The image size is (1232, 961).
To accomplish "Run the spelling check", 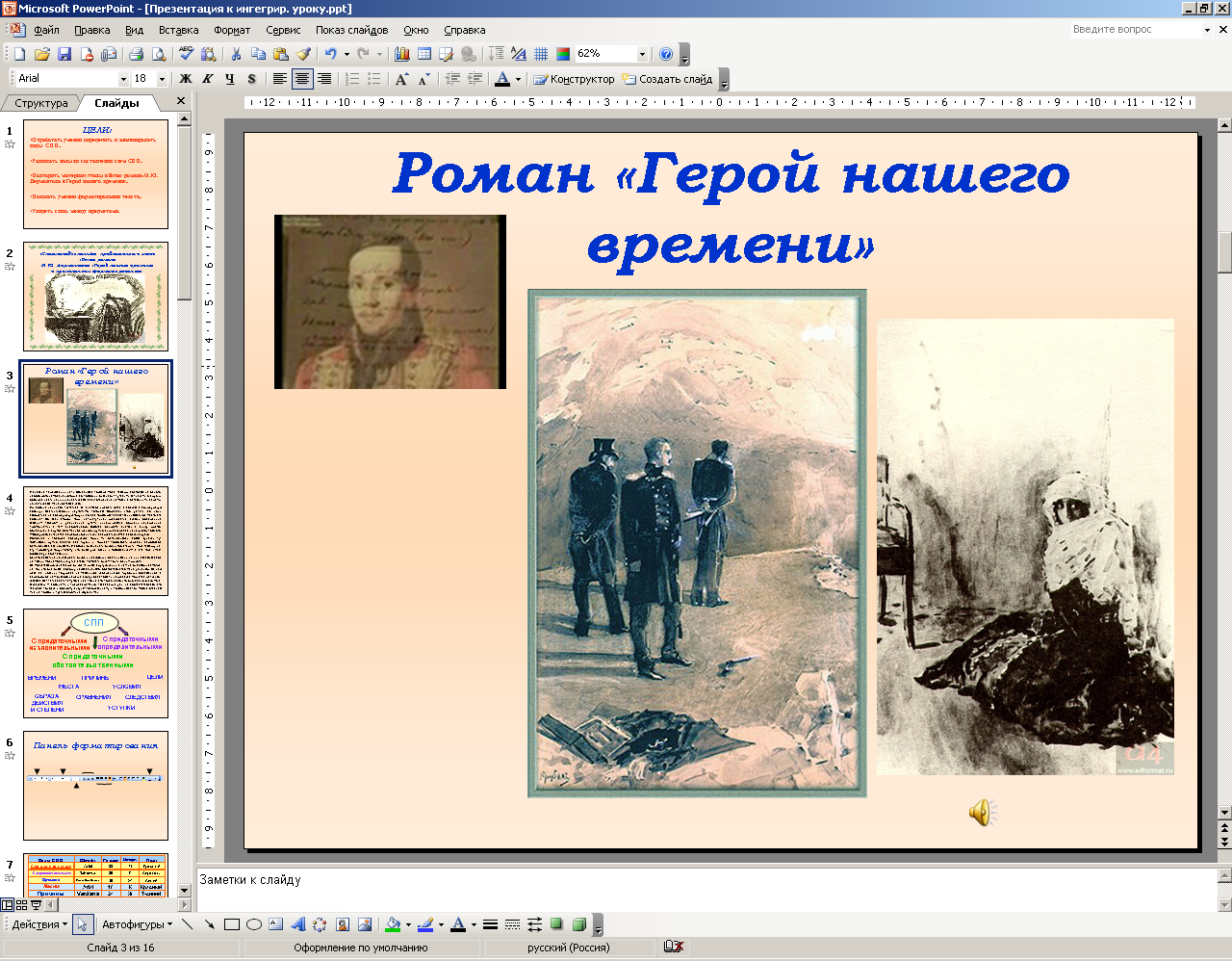I will point(187,54).
